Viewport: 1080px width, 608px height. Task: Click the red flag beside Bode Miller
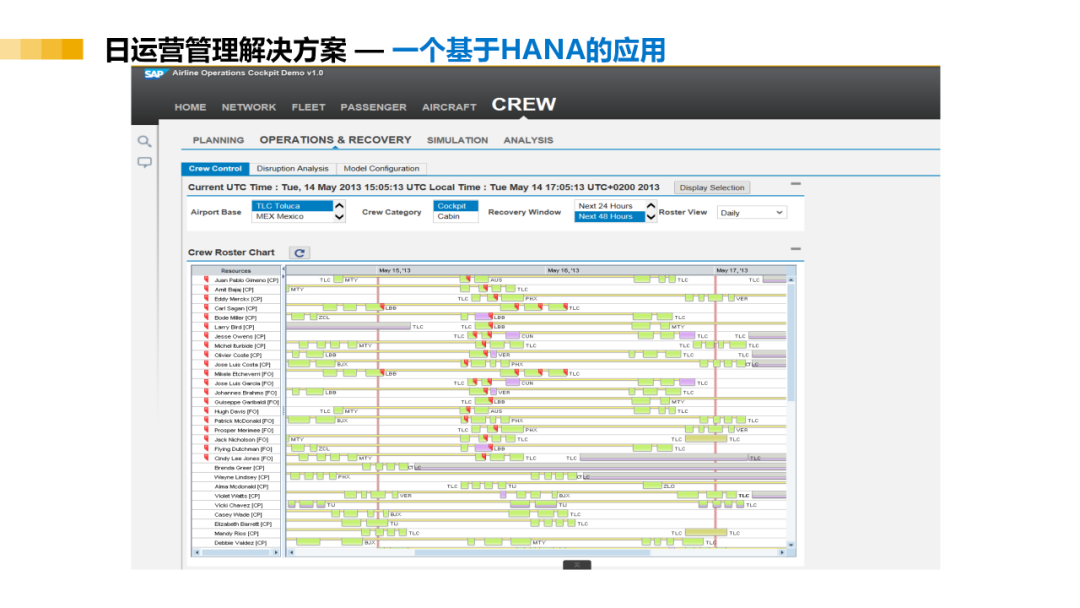click(205, 317)
